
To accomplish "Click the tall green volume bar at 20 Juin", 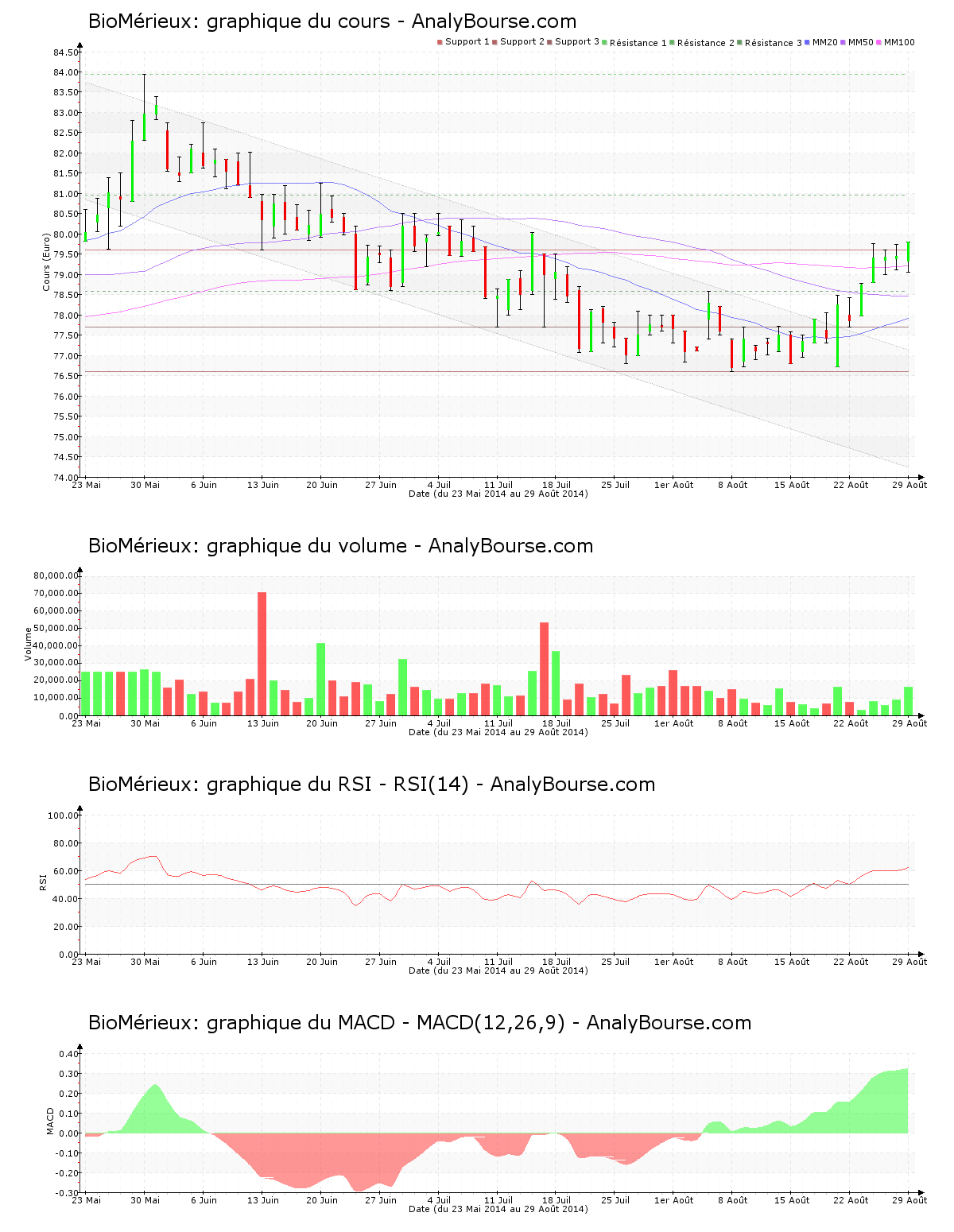I will coord(320,680).
